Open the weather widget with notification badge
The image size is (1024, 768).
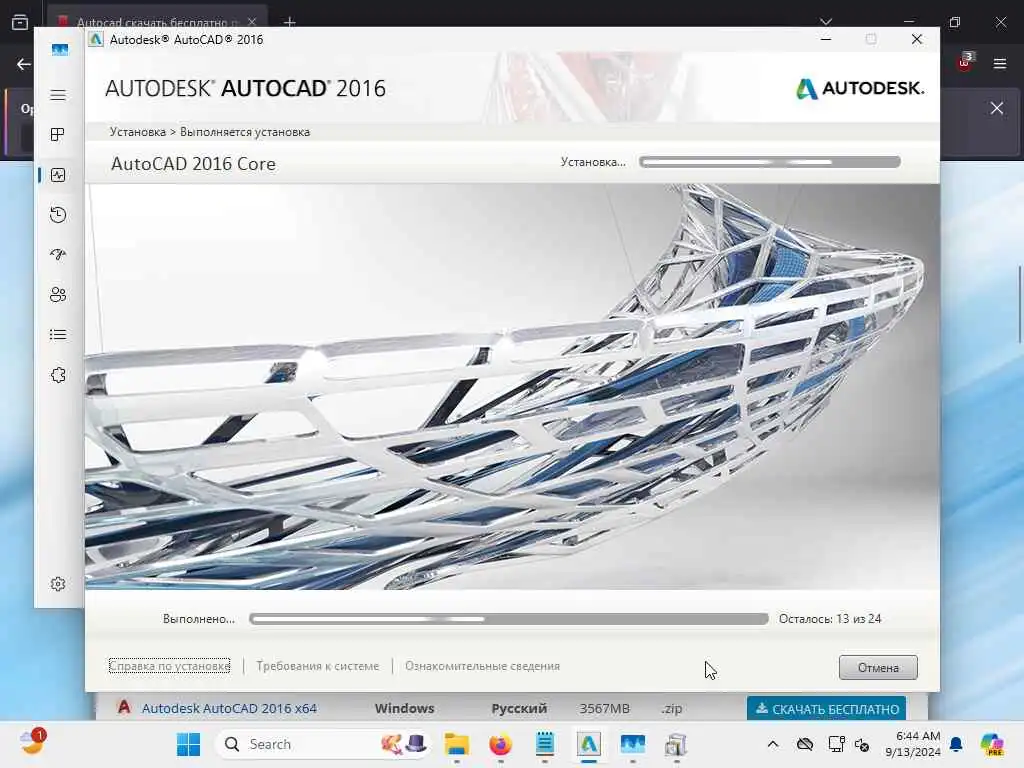pyautogui.click(x=31, y=743)
